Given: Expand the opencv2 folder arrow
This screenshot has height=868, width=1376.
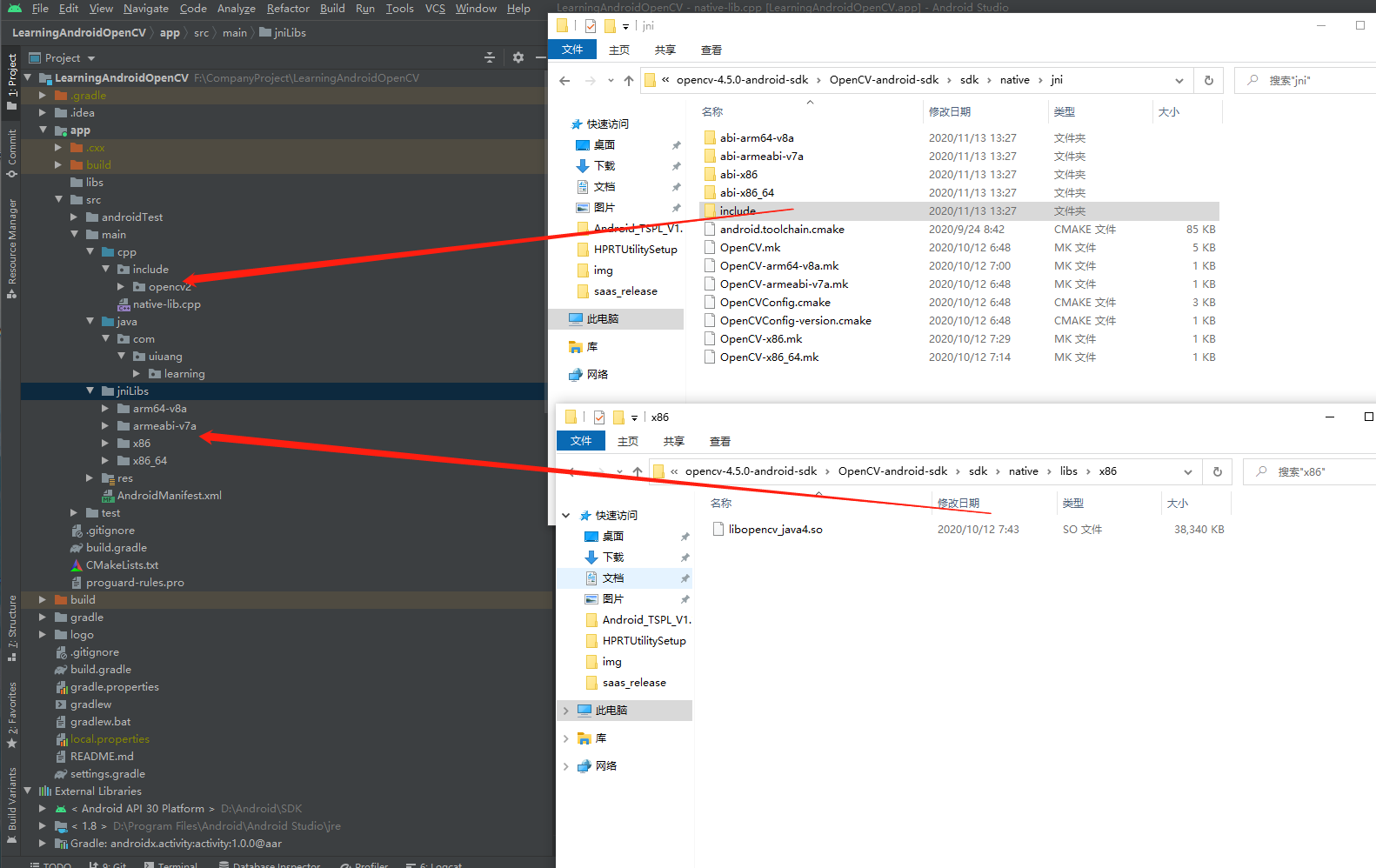Looking at the screenshot, I should point(121,287).
